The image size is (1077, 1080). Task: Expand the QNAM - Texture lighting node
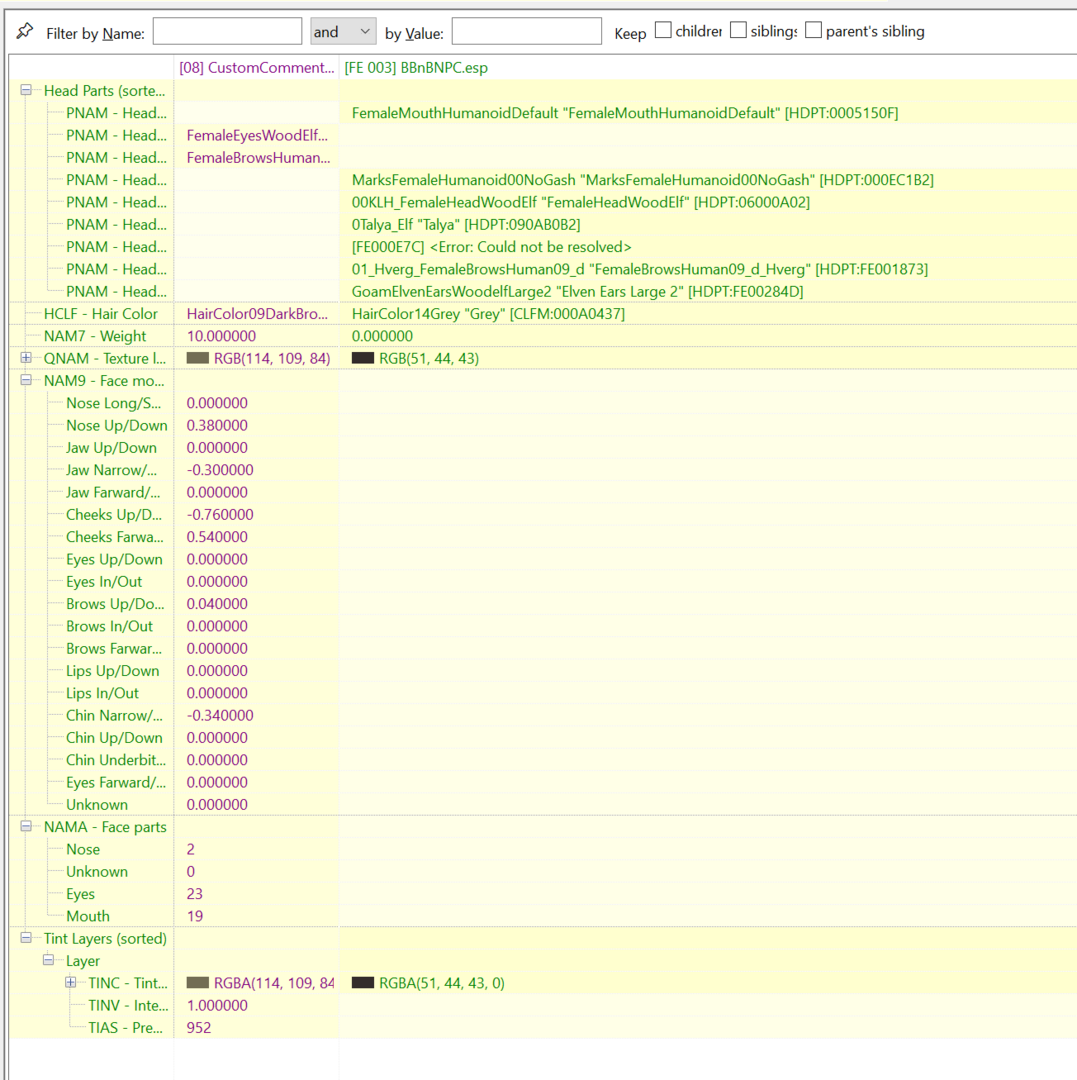26,357
